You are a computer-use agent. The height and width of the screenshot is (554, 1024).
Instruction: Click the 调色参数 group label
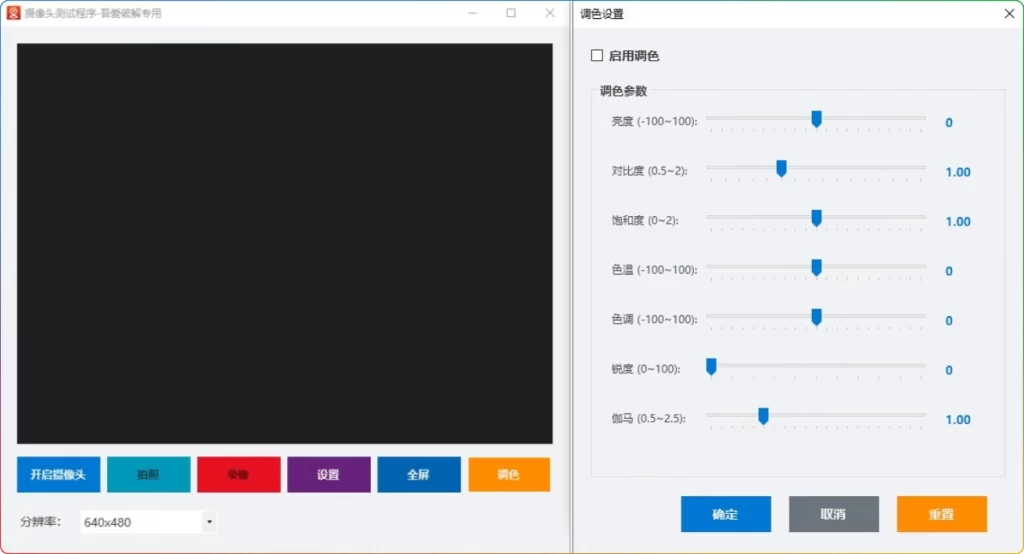pyautogui.click(x=624, y=91)
